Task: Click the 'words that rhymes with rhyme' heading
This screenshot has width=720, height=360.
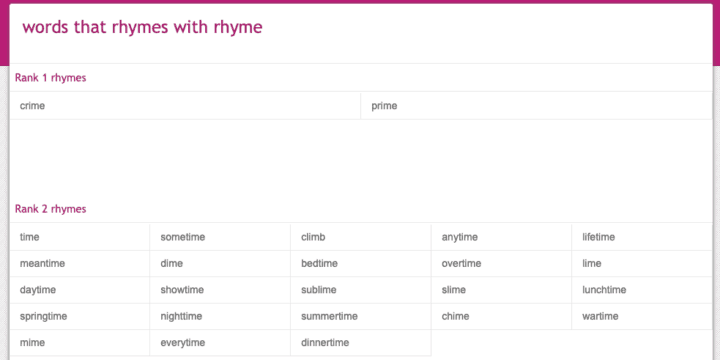Action: tap(142, 28)
